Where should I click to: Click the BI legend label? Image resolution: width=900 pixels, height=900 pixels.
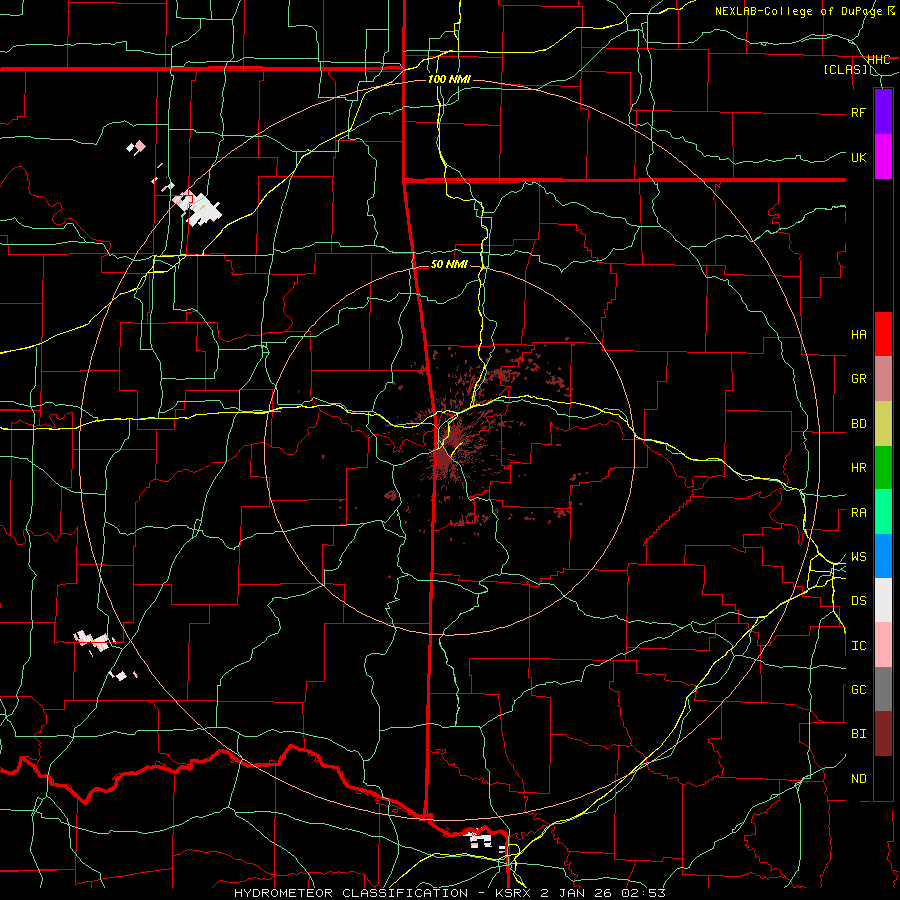point(858,734)
